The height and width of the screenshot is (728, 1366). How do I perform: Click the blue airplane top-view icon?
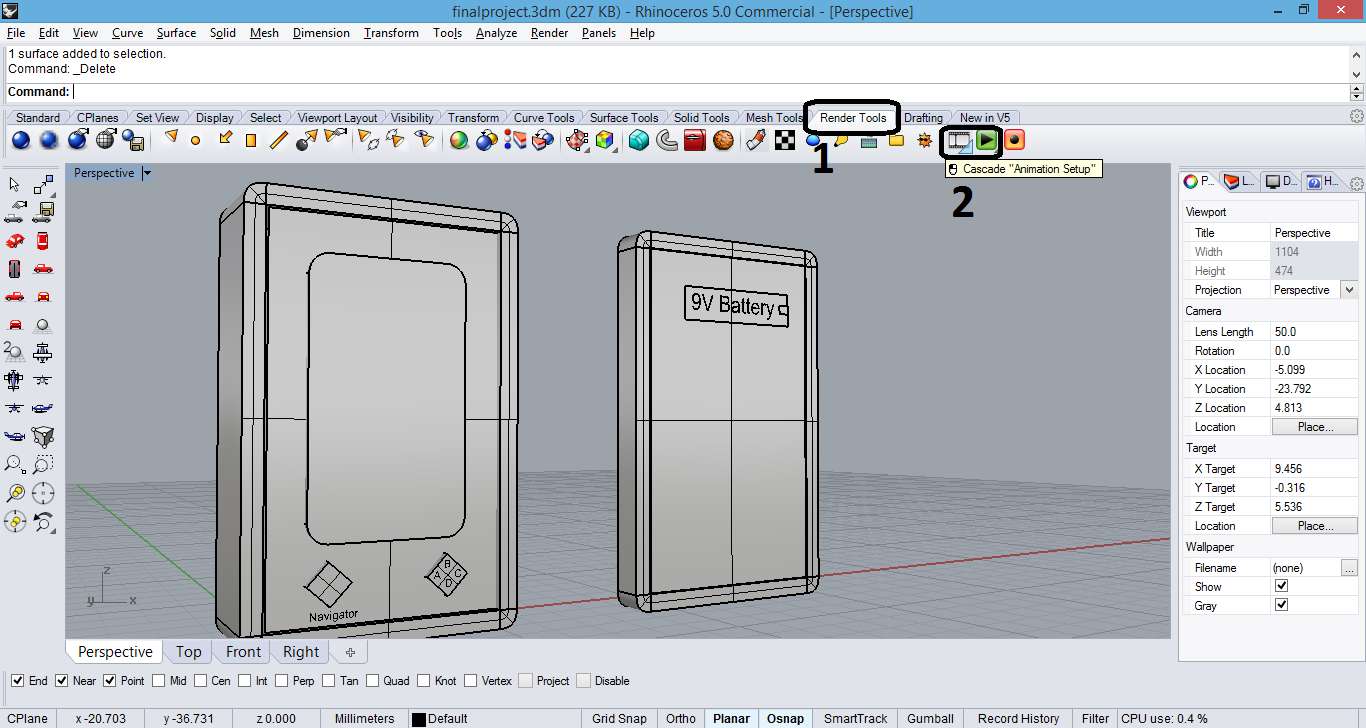(15, 380)
